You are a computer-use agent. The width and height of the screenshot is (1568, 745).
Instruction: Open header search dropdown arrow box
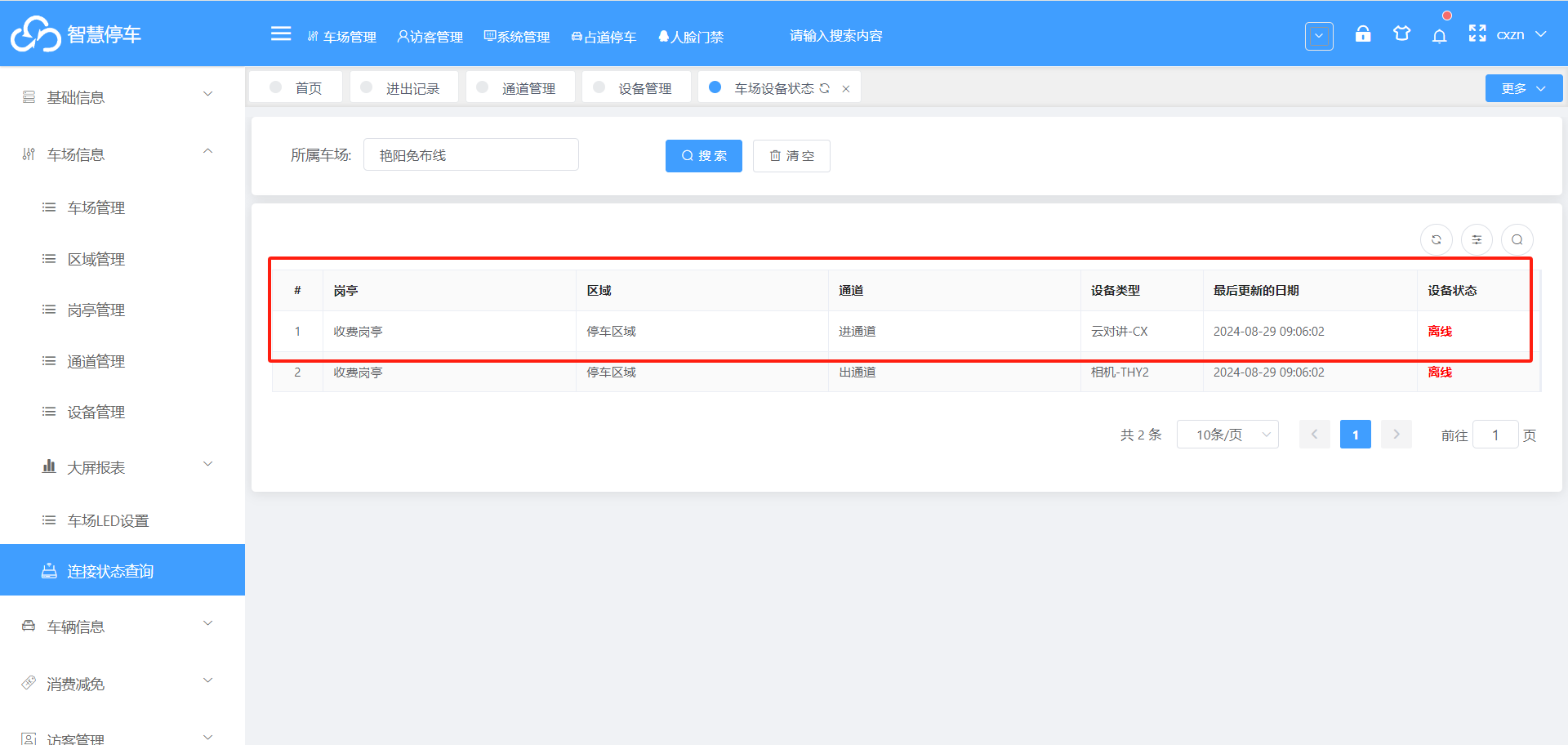coord(1319,36)
